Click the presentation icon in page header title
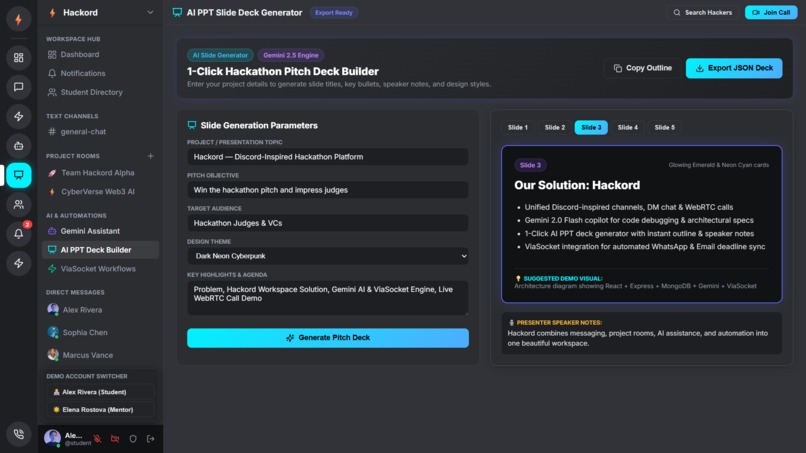Viewport: 806px width, 453px height. (x=177, y=12)
